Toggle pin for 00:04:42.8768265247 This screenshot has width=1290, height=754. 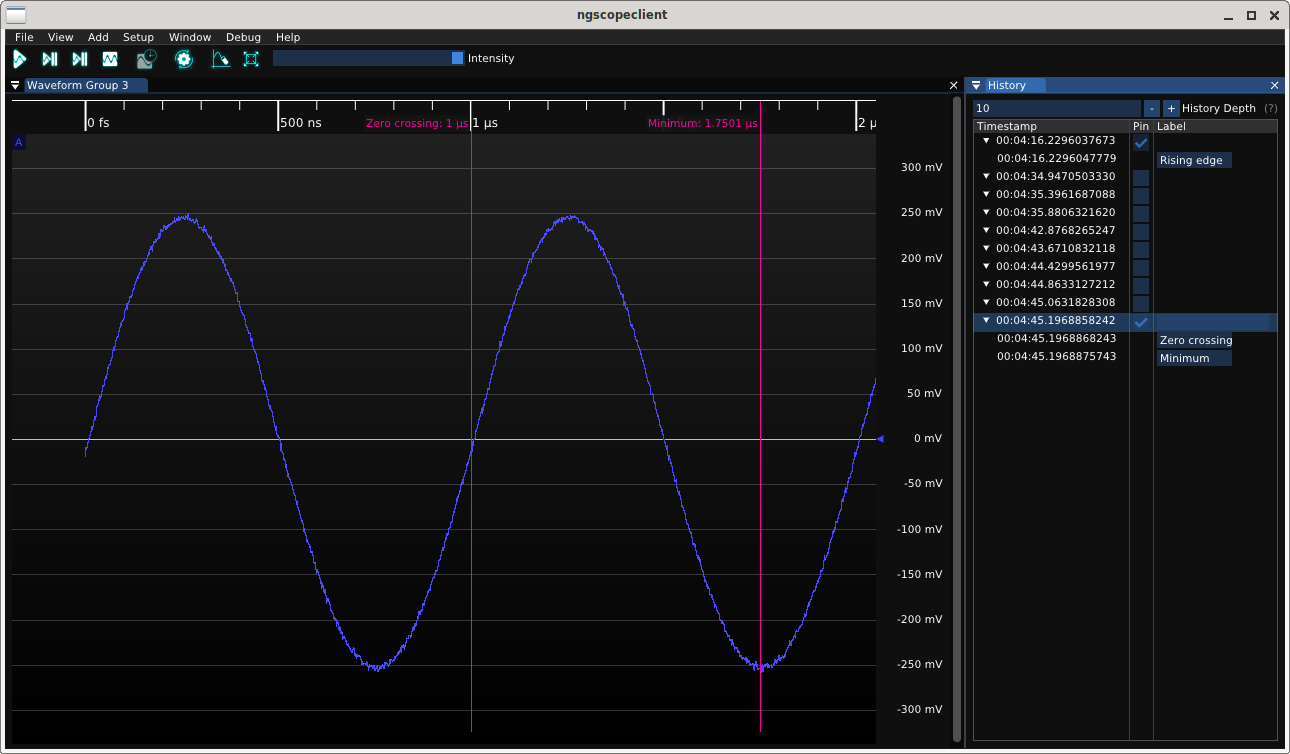click(1141, 231)
